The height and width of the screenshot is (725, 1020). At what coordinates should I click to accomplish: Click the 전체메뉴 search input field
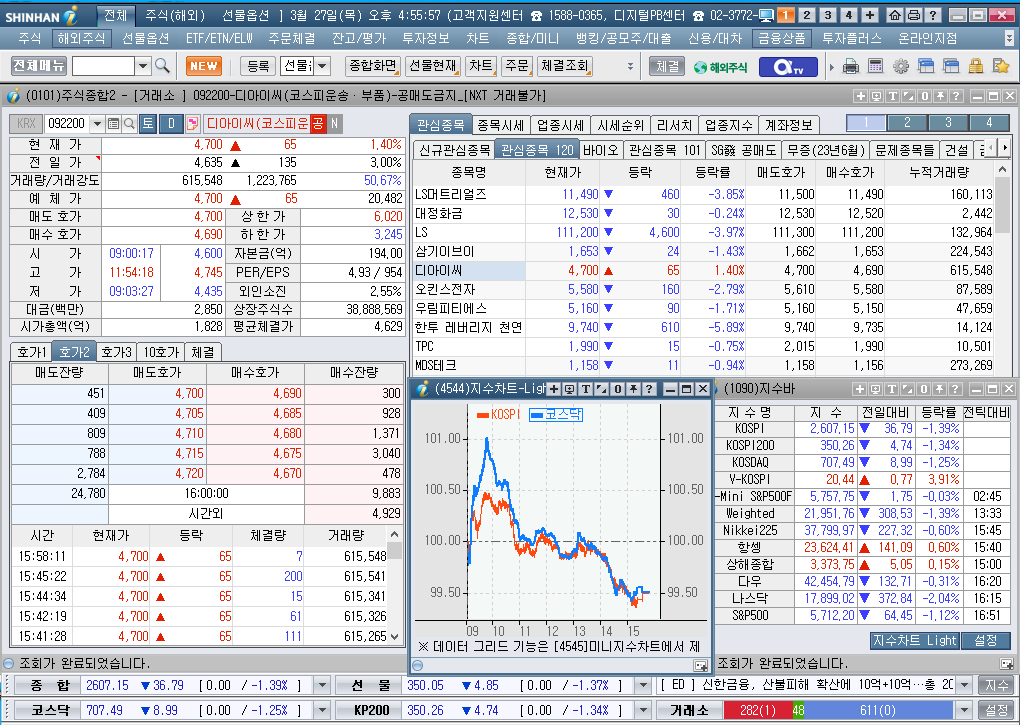click(x=103, y=66)
